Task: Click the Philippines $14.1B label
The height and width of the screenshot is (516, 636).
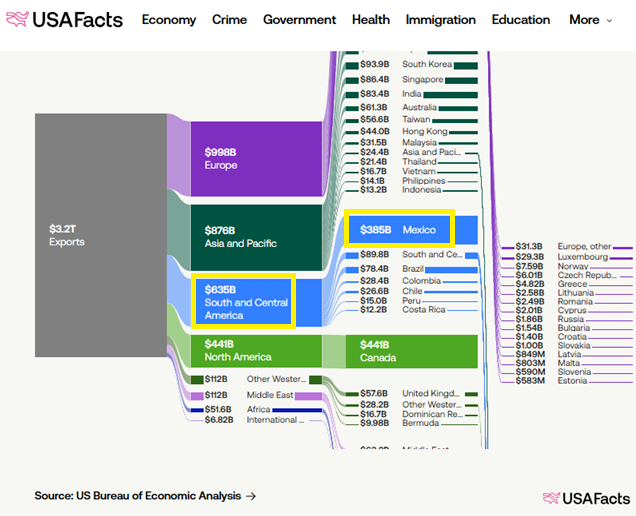Action: [x=402, y=181]
